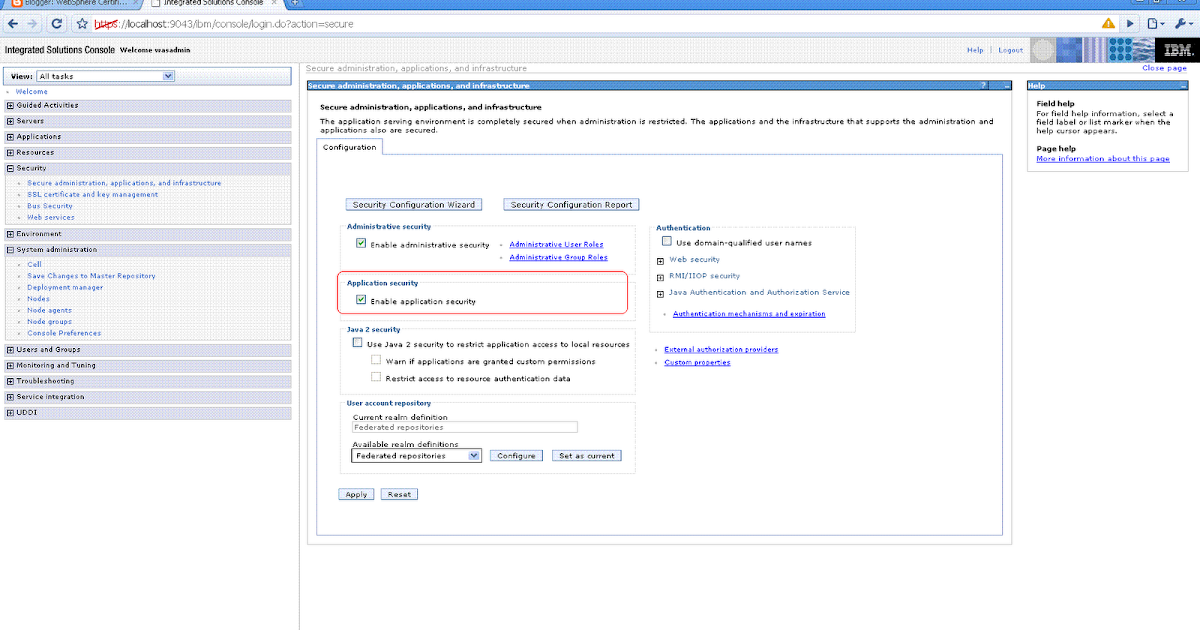1200x630 pixels.
Task: Open More information about this page link
Action: (x=1103, y=159)
